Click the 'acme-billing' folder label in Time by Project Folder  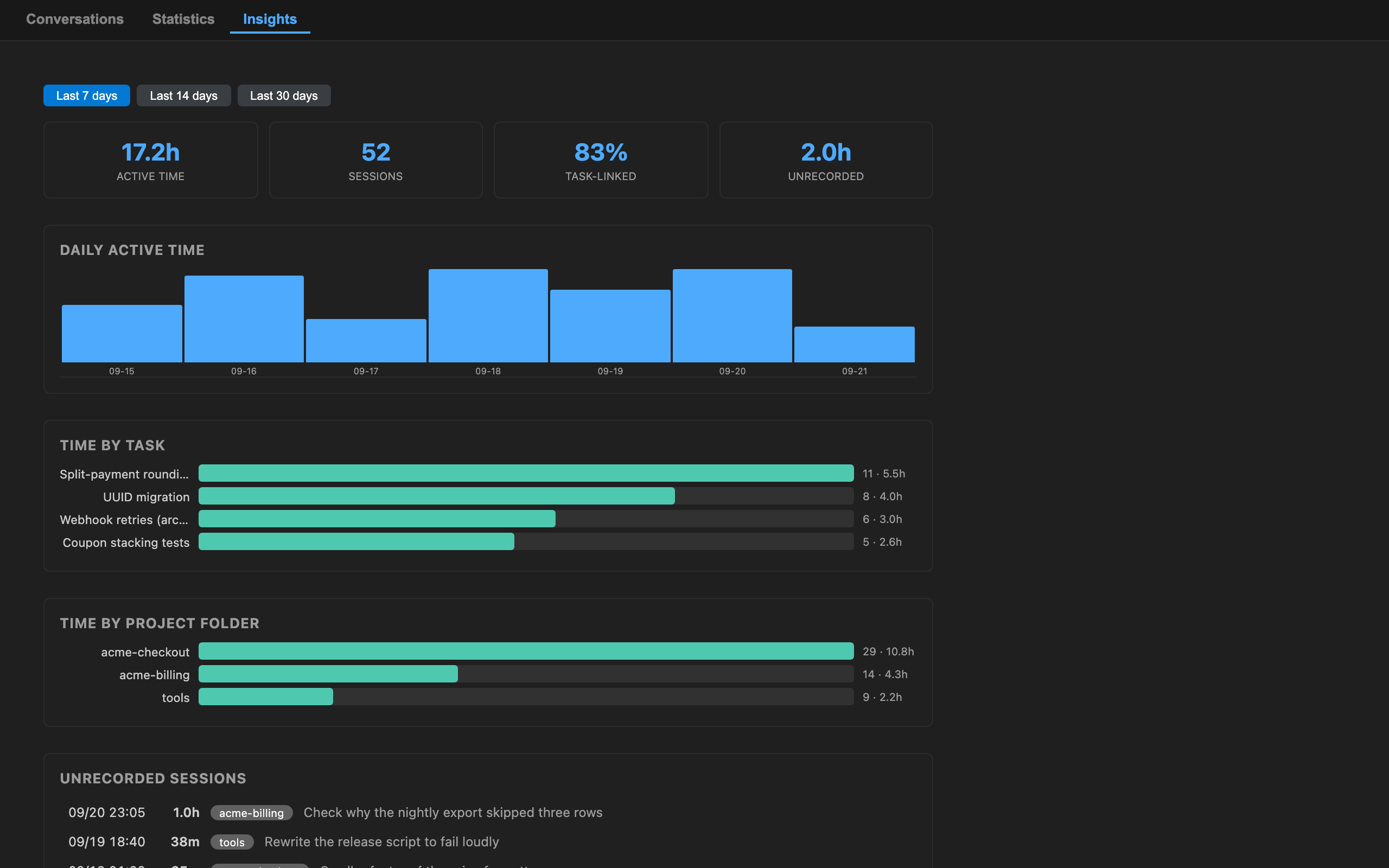click(155, 675)
